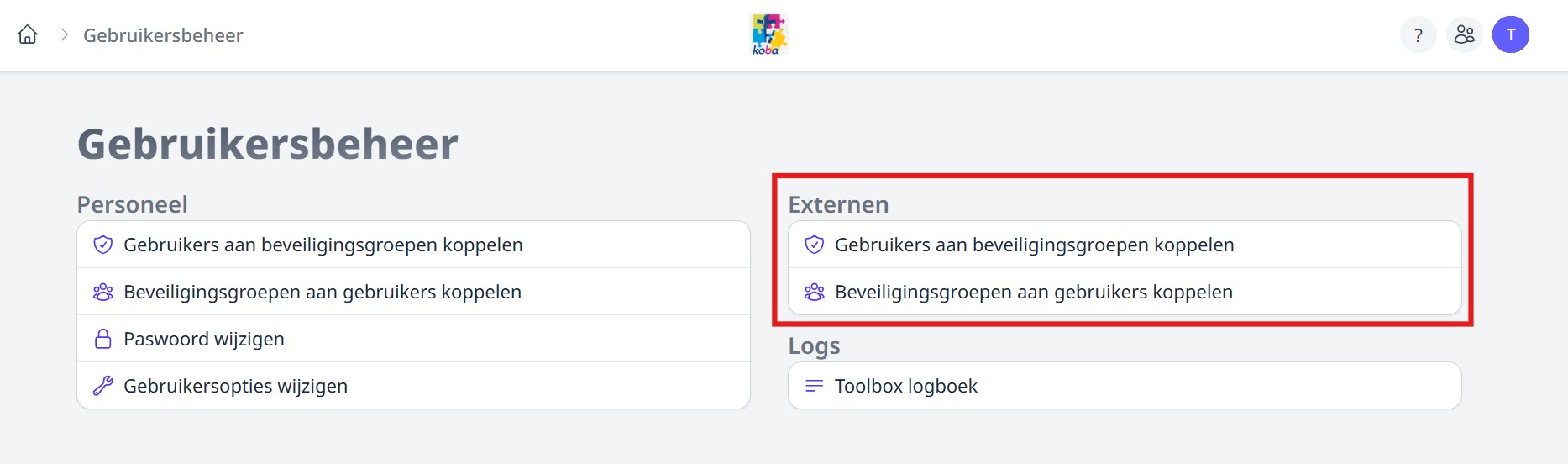Click the wrench icon beside Gebruikersopties wijzigen
Screen dimensions: 1568x464
pos(103,386)
